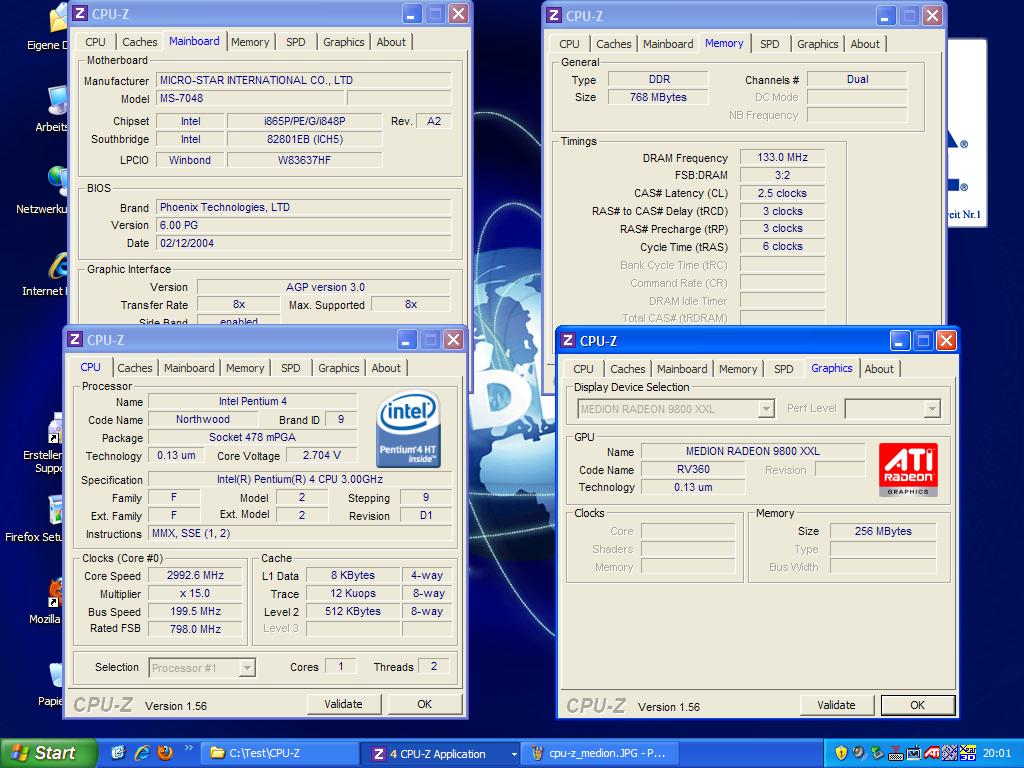The image size is (1024, 768).
Task: Click the Start button
Action: coord(48,753)
